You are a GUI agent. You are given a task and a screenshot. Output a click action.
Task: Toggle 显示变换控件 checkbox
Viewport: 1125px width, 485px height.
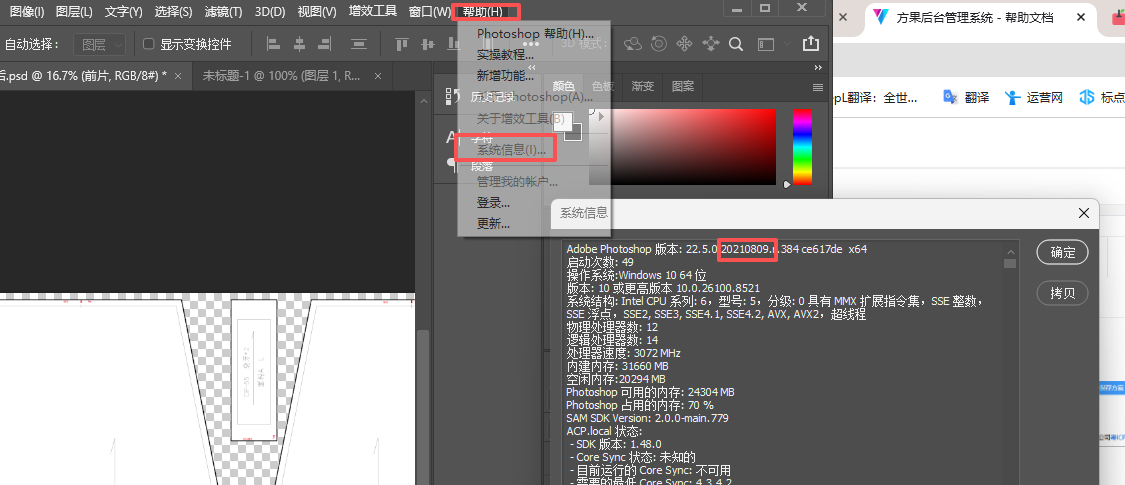[x=149, y=44]
